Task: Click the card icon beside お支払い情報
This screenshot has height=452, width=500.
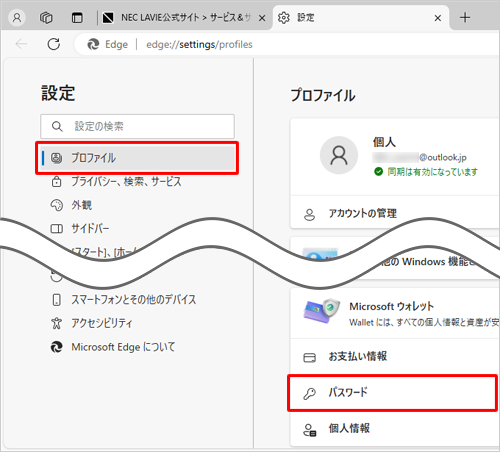Action: click(309, 358)
